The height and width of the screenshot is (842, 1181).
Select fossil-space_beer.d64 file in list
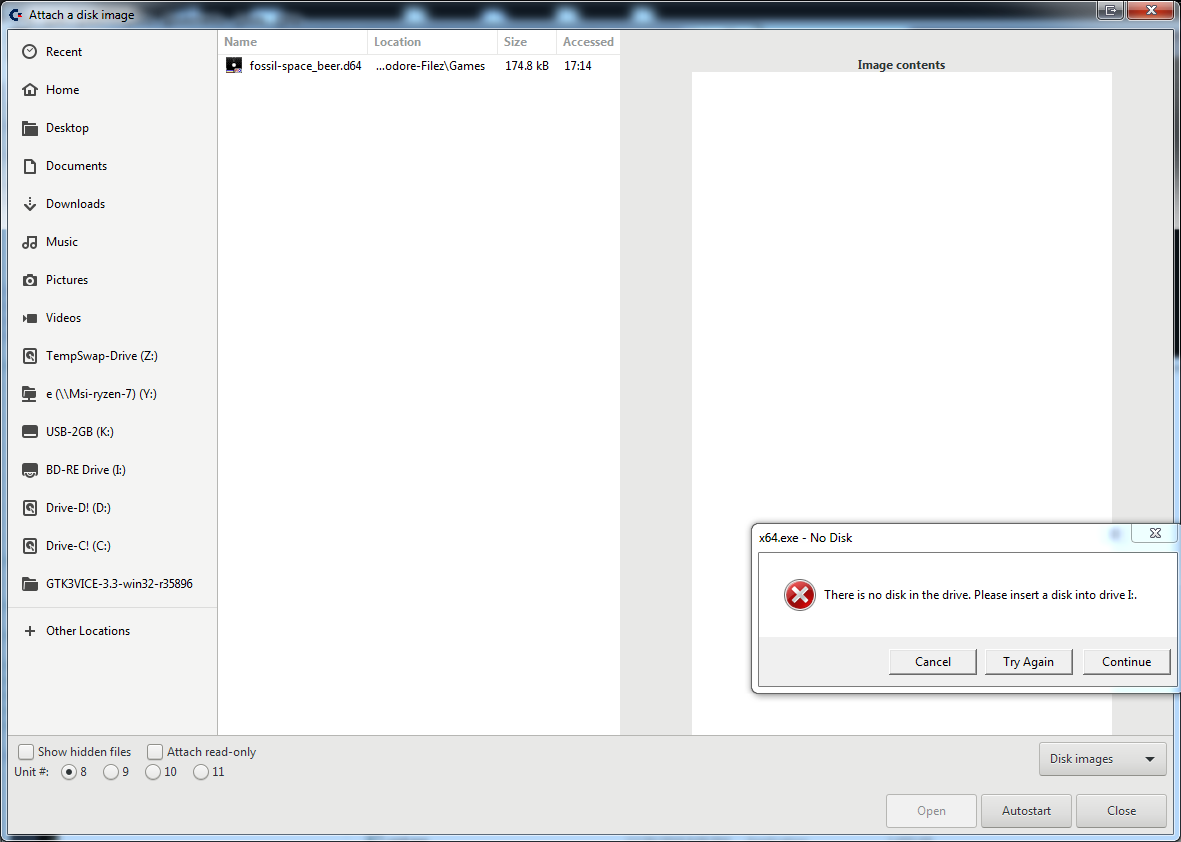point(305,66)
